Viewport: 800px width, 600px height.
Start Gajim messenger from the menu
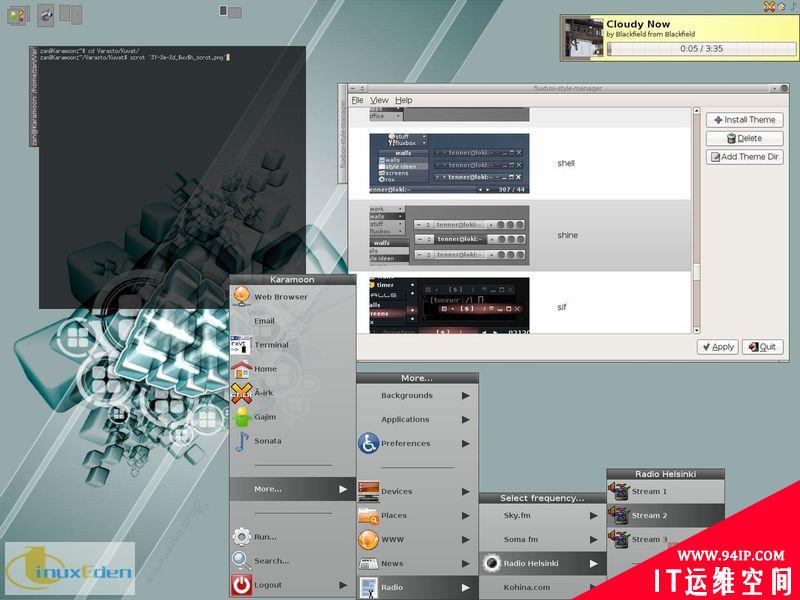292,417
